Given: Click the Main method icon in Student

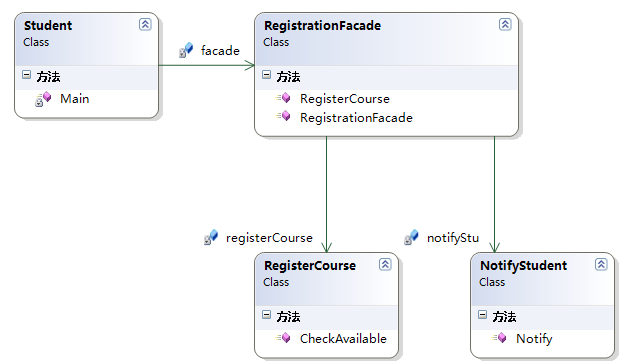Looking at the screenshot, I should coord(43,99).
